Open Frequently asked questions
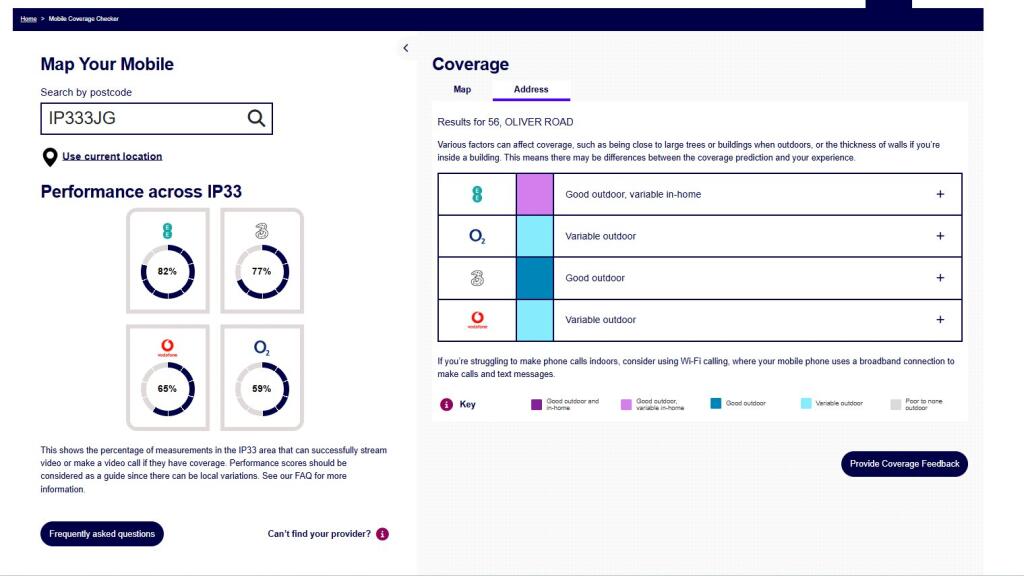1024x576 pixels. [102, 534]
